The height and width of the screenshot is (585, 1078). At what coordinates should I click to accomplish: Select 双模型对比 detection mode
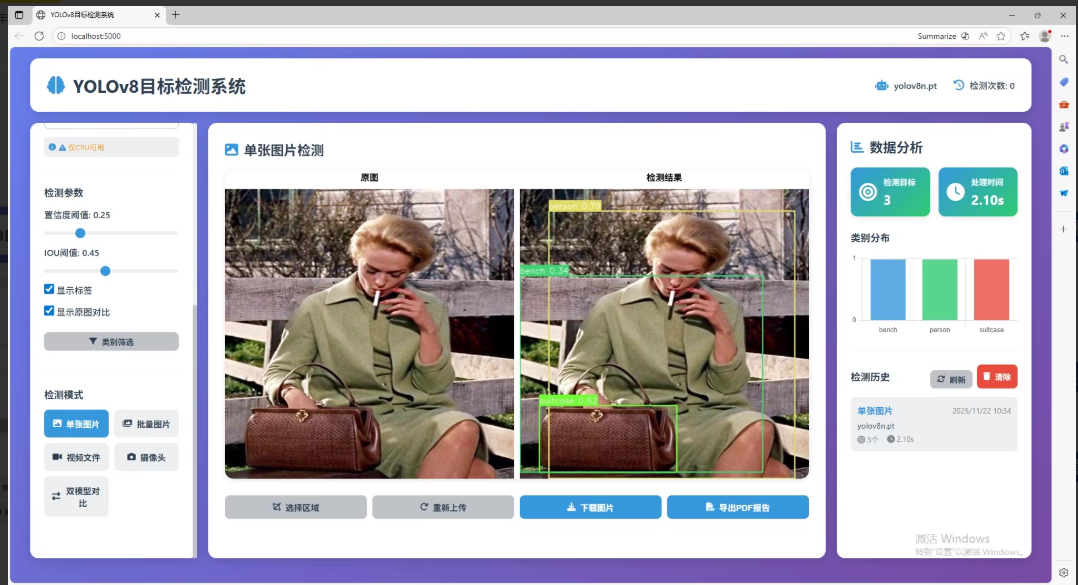pyautogui.click(x=76, y=496)
